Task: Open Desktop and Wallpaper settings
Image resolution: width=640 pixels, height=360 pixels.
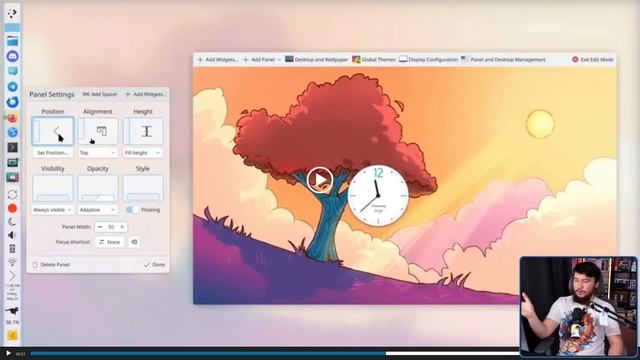Action: pos(317,60)
